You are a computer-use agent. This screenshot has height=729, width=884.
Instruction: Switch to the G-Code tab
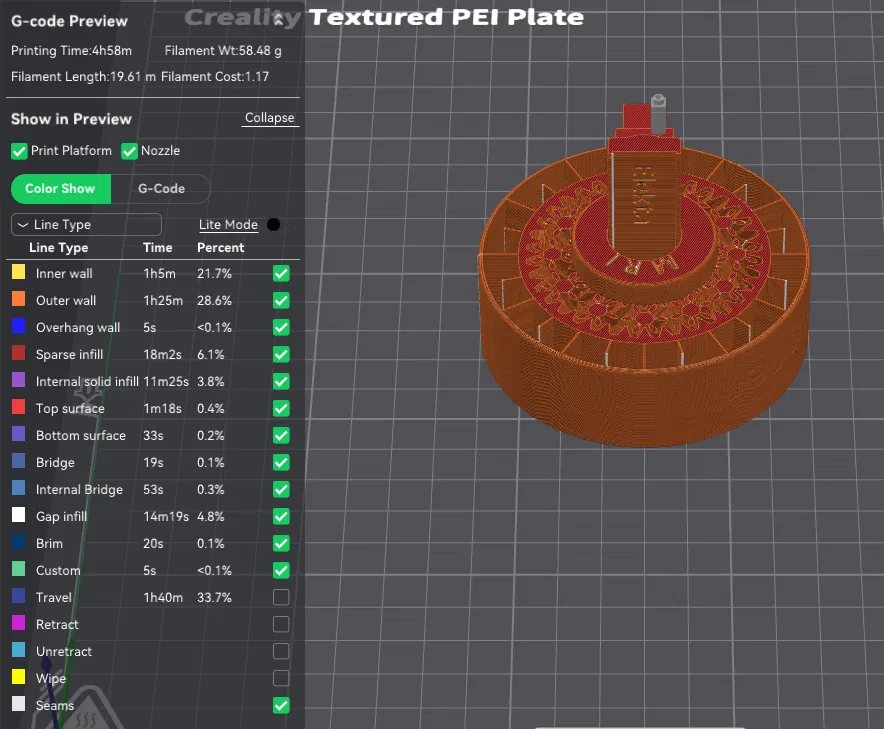click(161, 189)
